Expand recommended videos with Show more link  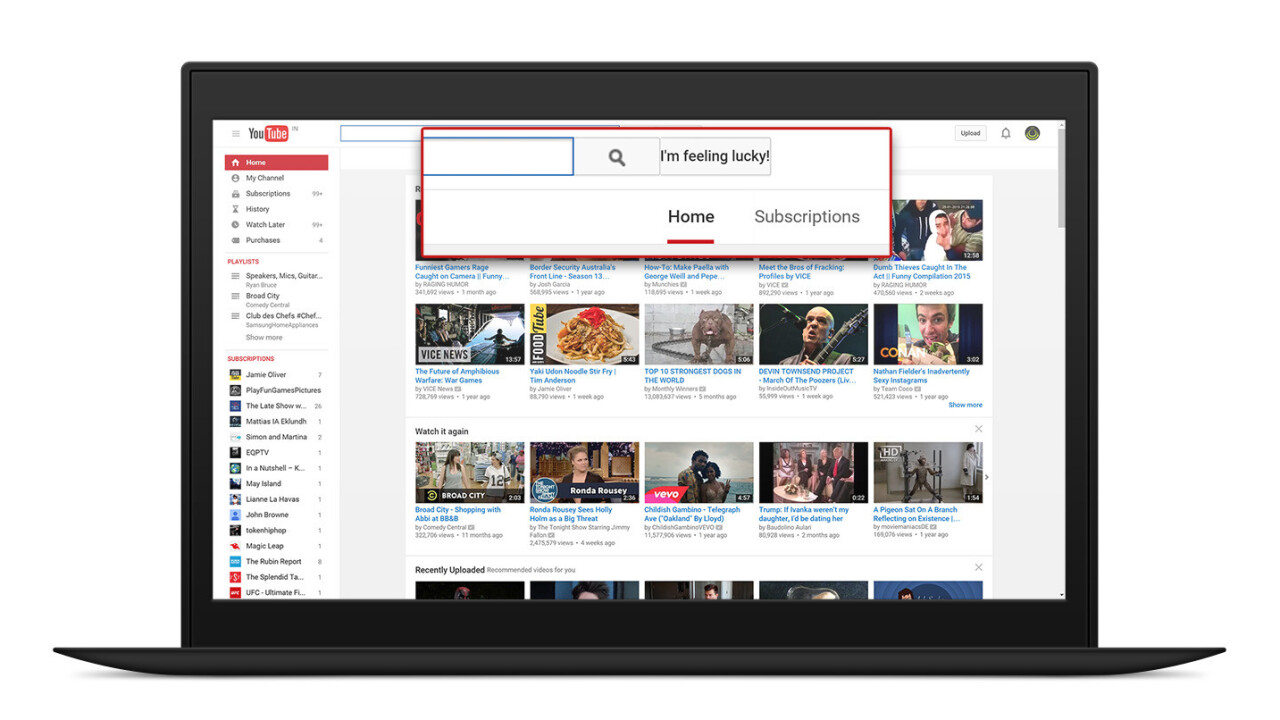965,405
